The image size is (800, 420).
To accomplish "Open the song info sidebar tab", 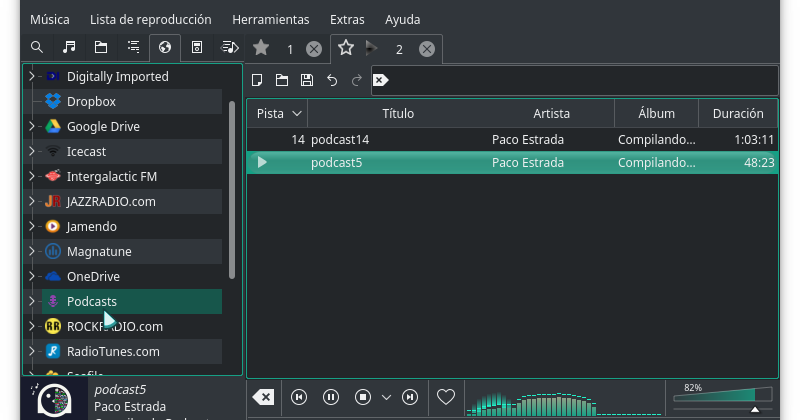I will click(x=229, y=47).
